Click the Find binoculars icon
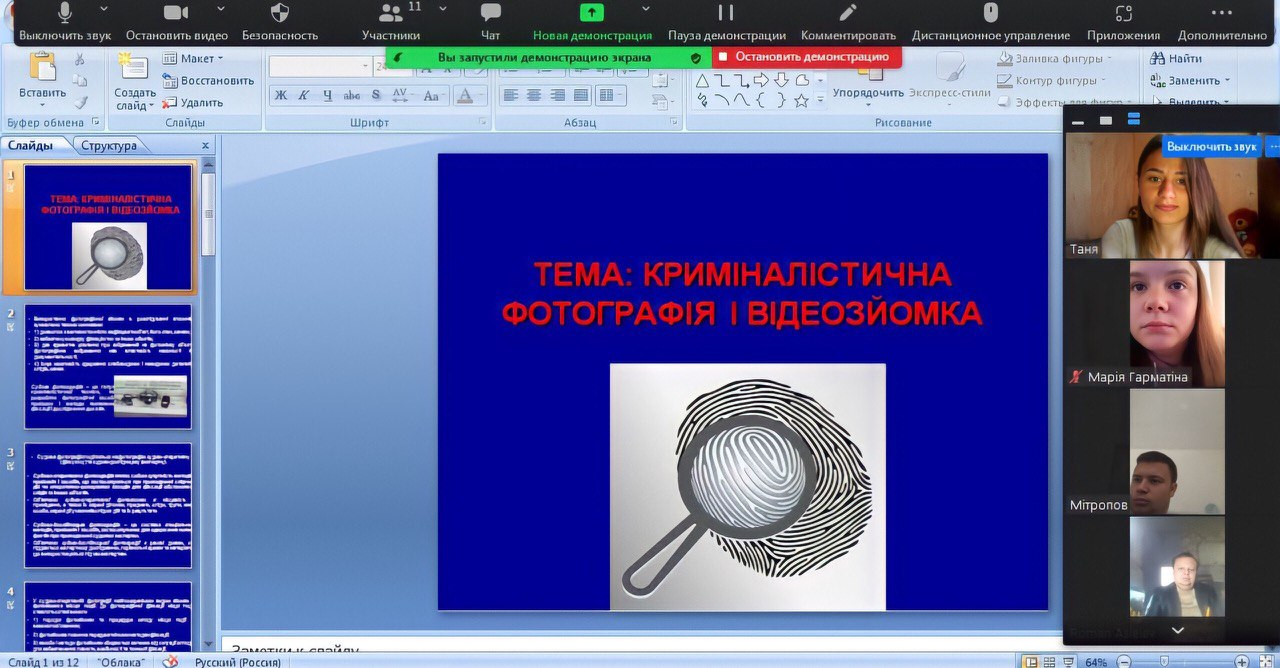 pos(1157,59)
